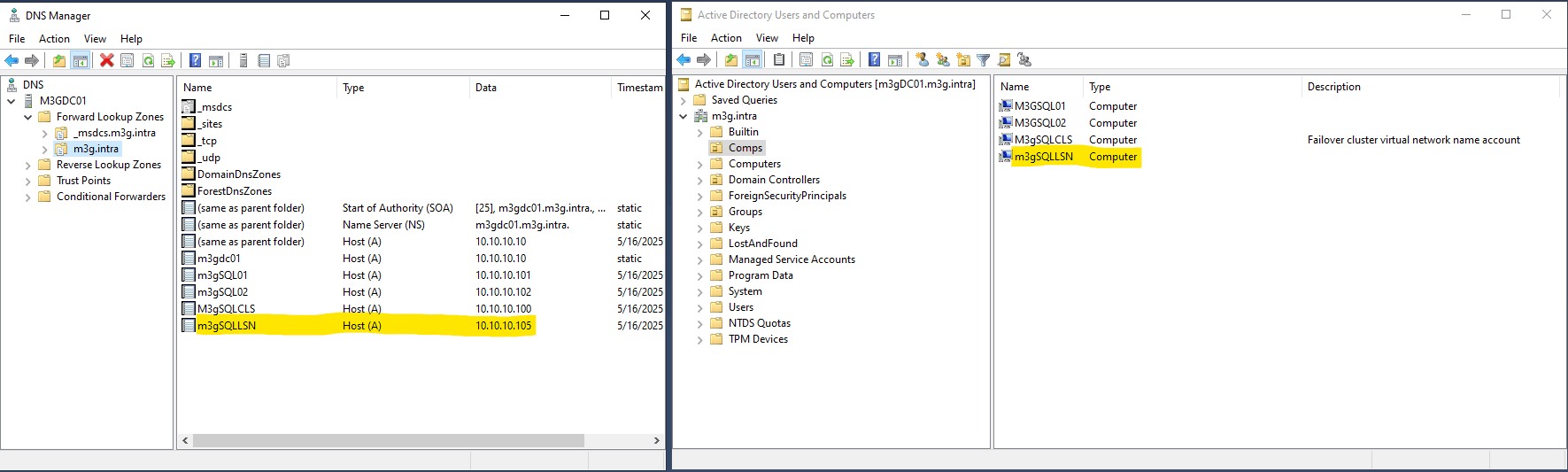The width and height of the screenshot is (1568, 472).
Task: Open Help in DNS Manager toolbar
Action: pyautogui.click(x=196, y=60)
